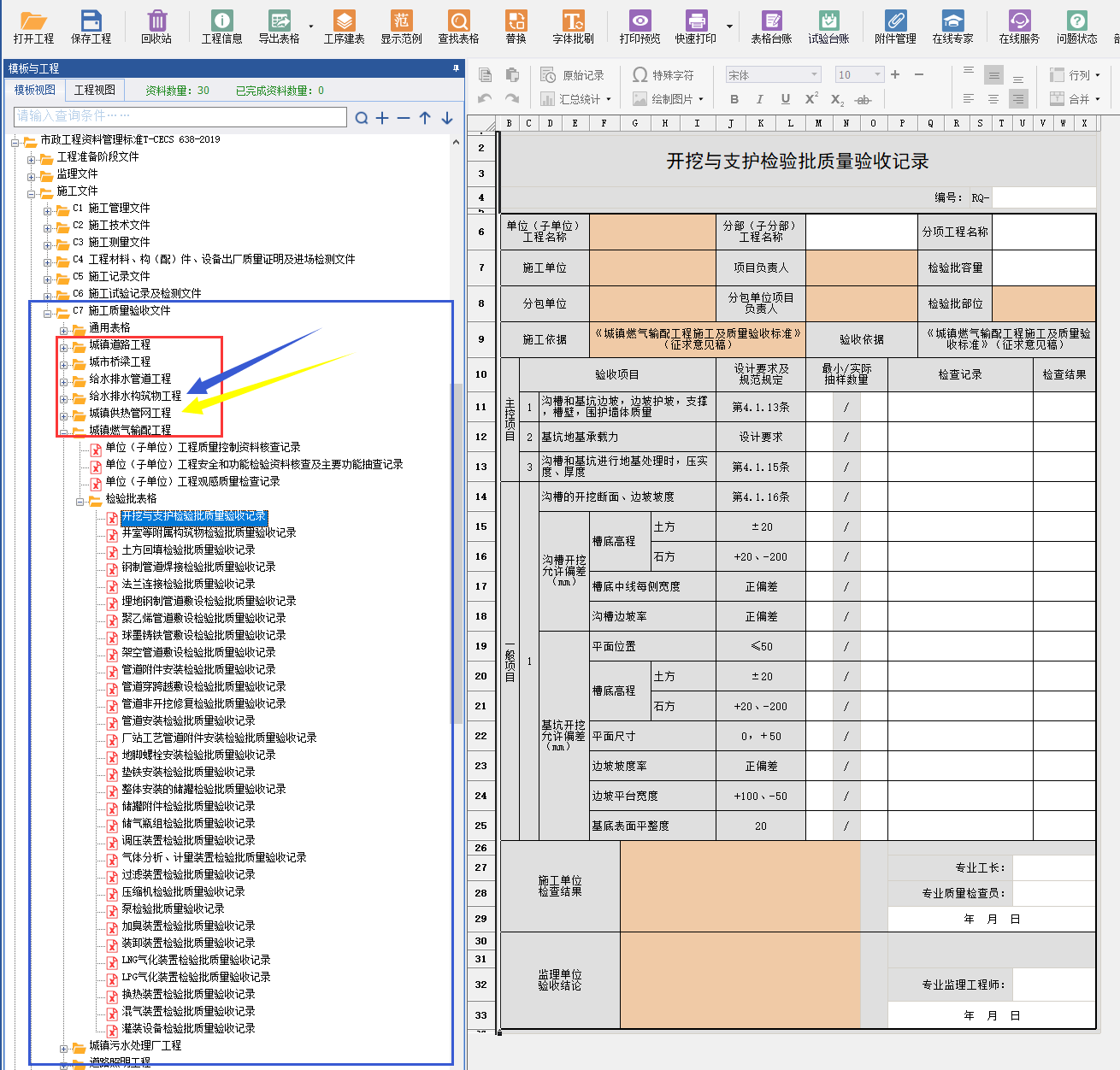Viewport: 1120px width, 1070px height.
Task: Click the 请输入查询条件 search field
Action: 180,116
